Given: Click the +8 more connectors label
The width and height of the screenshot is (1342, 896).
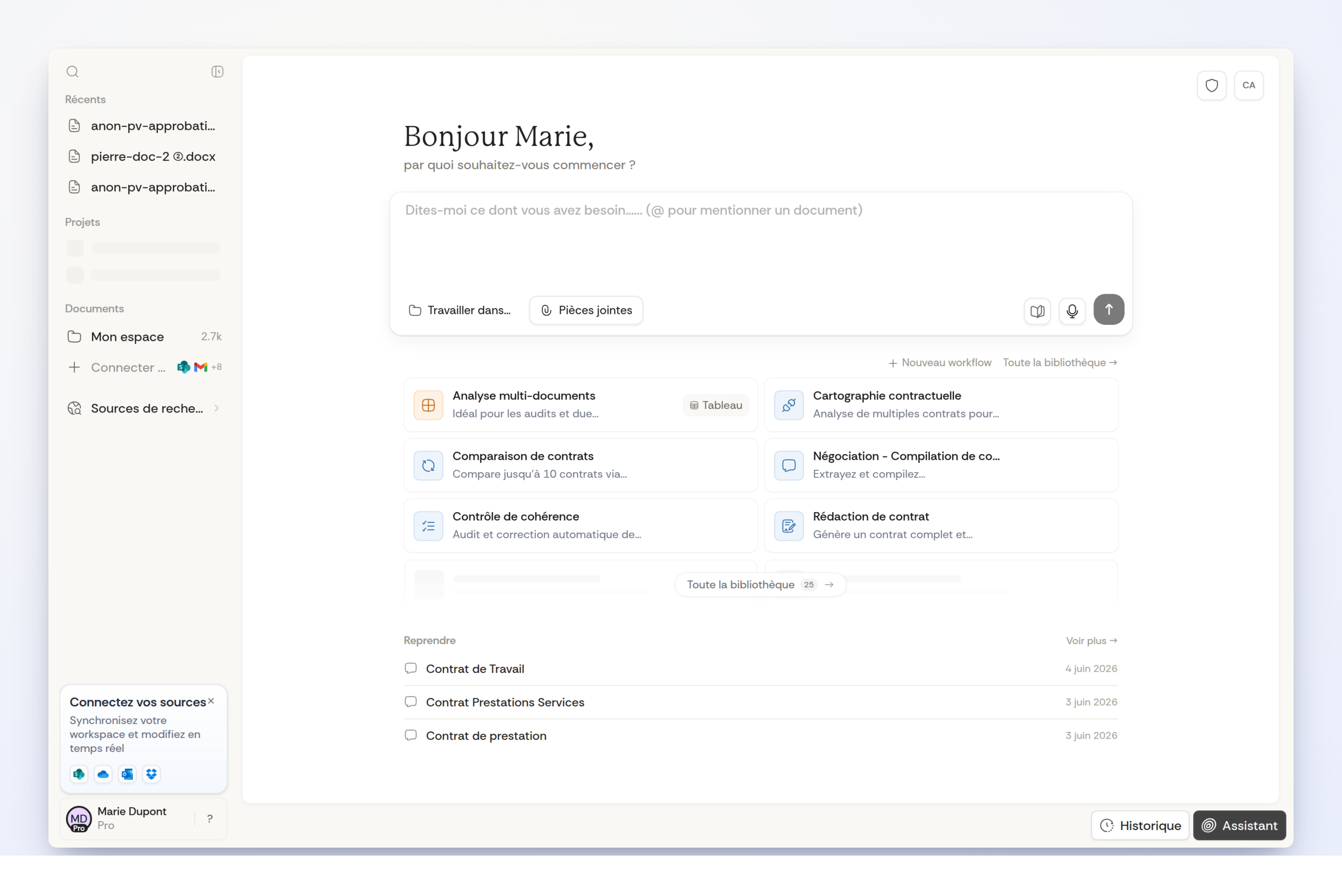Looking at the screenshot, I should 217,367.
